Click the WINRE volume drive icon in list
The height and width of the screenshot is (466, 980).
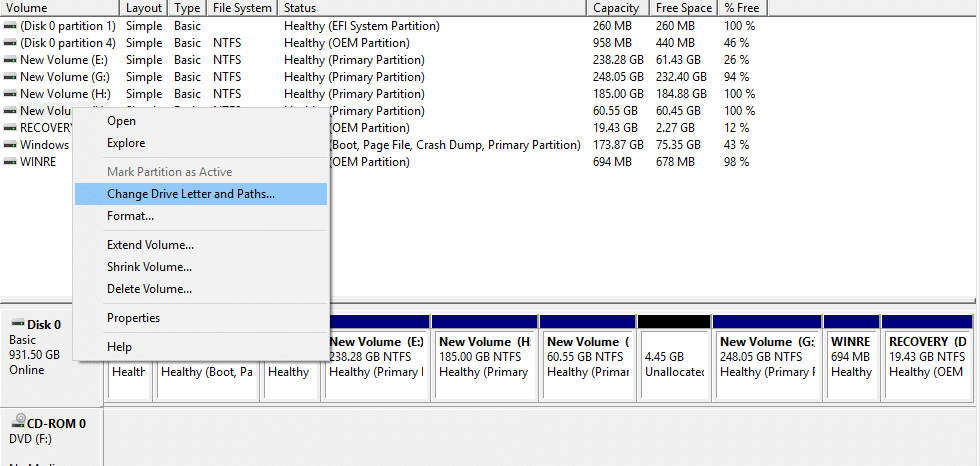pyautogui.click(x=10, y=162)
